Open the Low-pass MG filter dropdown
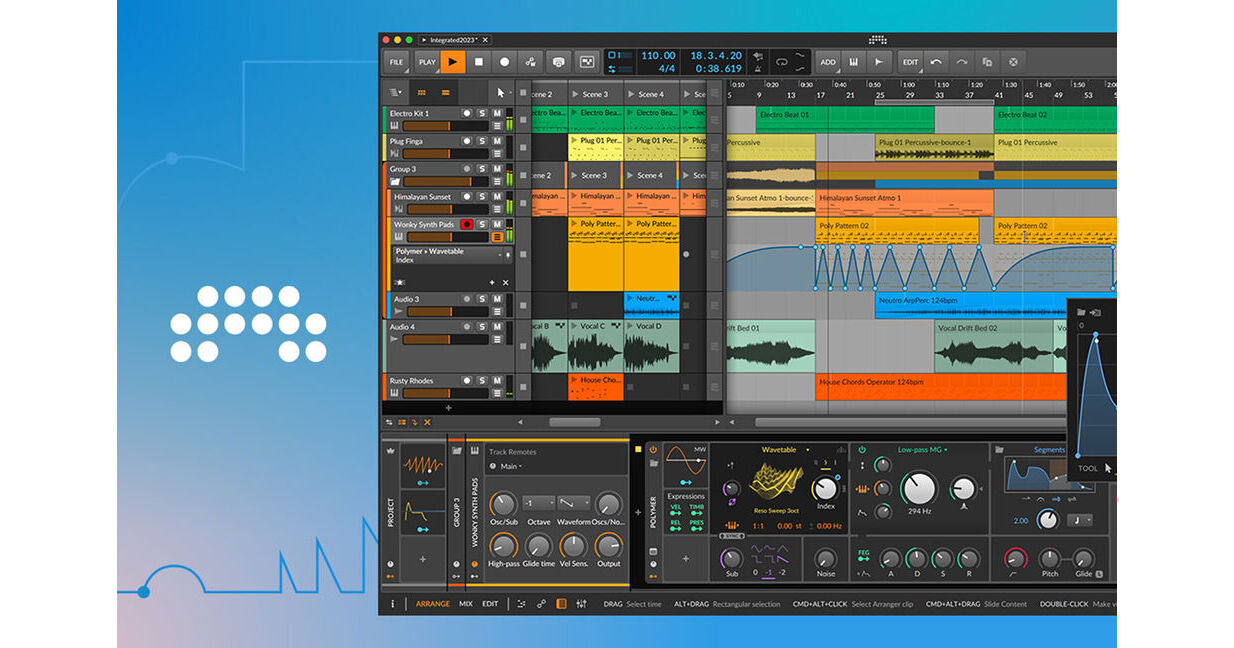Image resolution: width=1234 pixels, height=648 pixels. pos(922,450)
